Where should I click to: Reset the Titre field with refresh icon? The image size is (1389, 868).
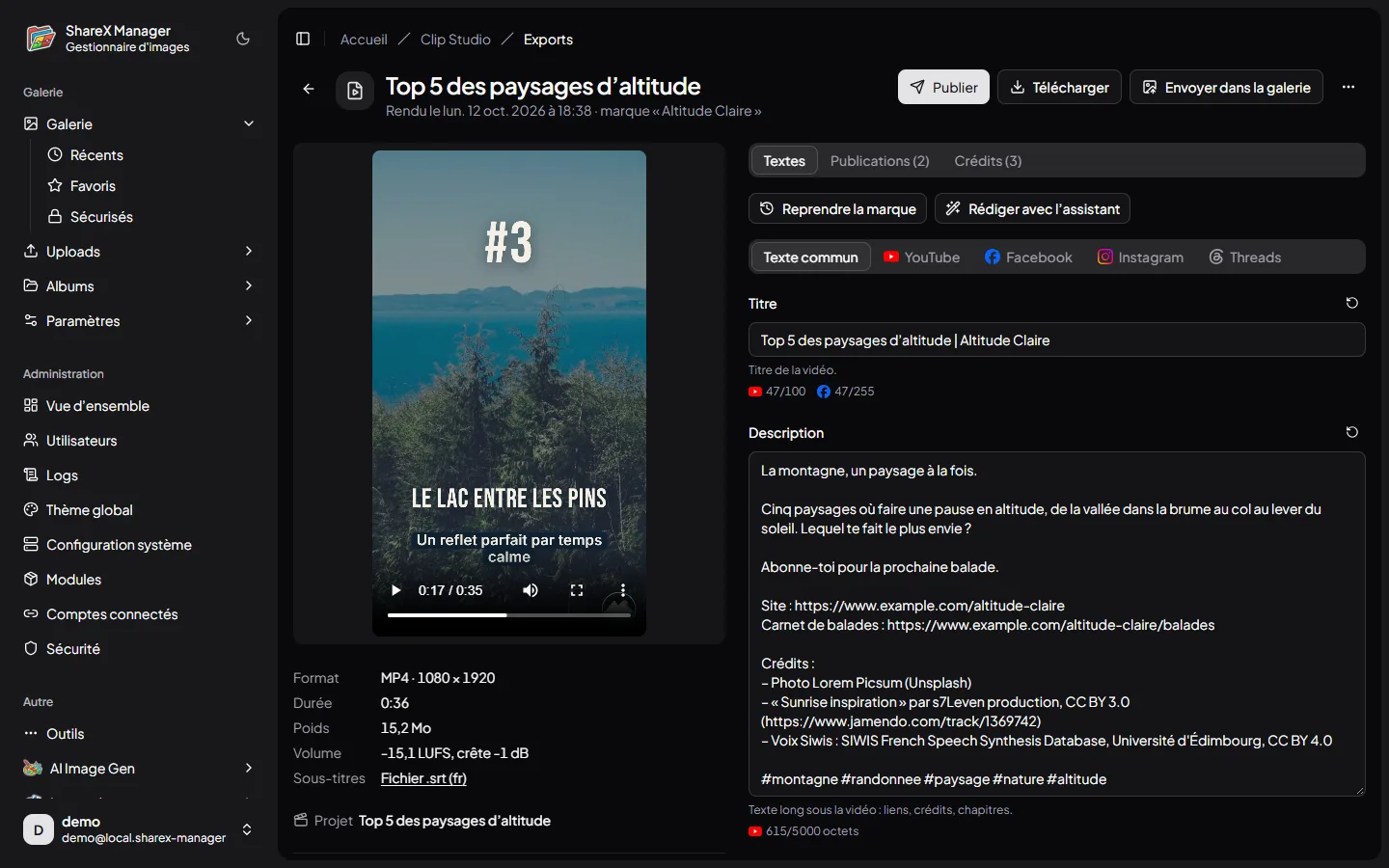(x=1352, y=303)
